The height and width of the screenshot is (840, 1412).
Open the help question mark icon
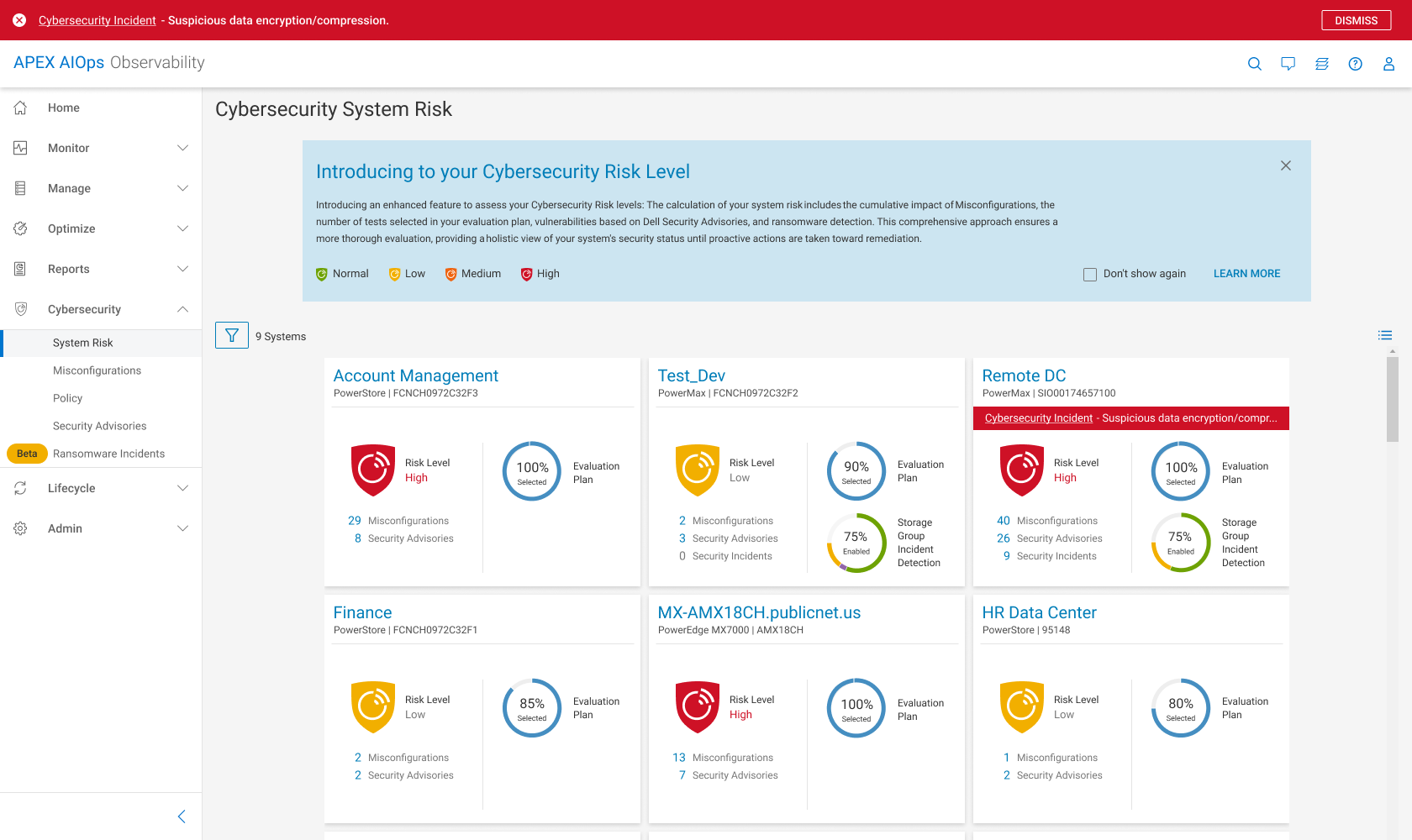[x=1356, y=64]
